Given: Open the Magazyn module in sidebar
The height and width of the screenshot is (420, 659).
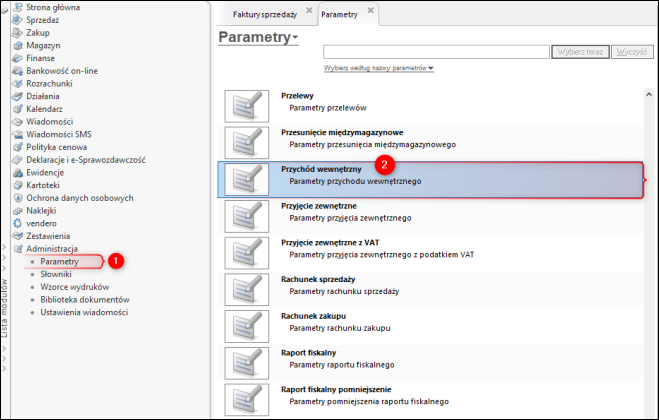Looking at the screenshot, I should 43,45.
